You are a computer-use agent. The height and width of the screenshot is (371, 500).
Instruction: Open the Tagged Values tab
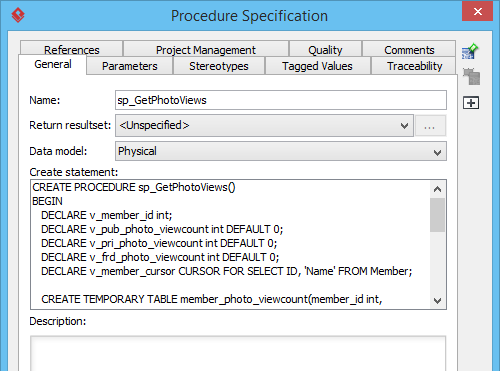317,66
